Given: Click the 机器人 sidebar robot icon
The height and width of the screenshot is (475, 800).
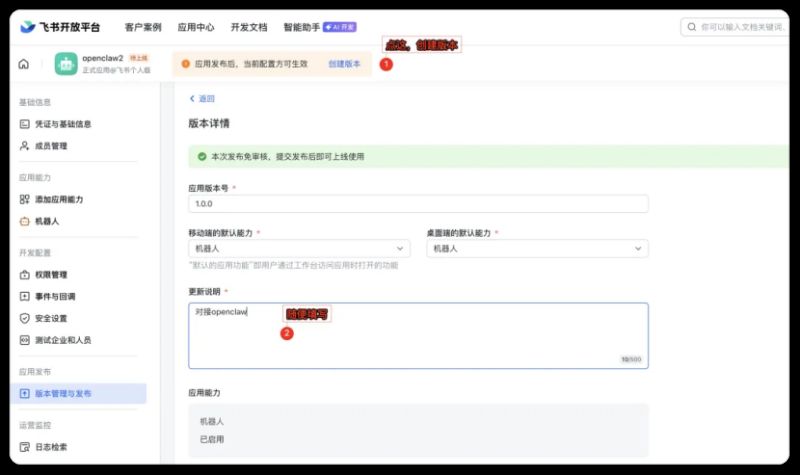Looking at the screenshot, I should click(x=24, y=221).
